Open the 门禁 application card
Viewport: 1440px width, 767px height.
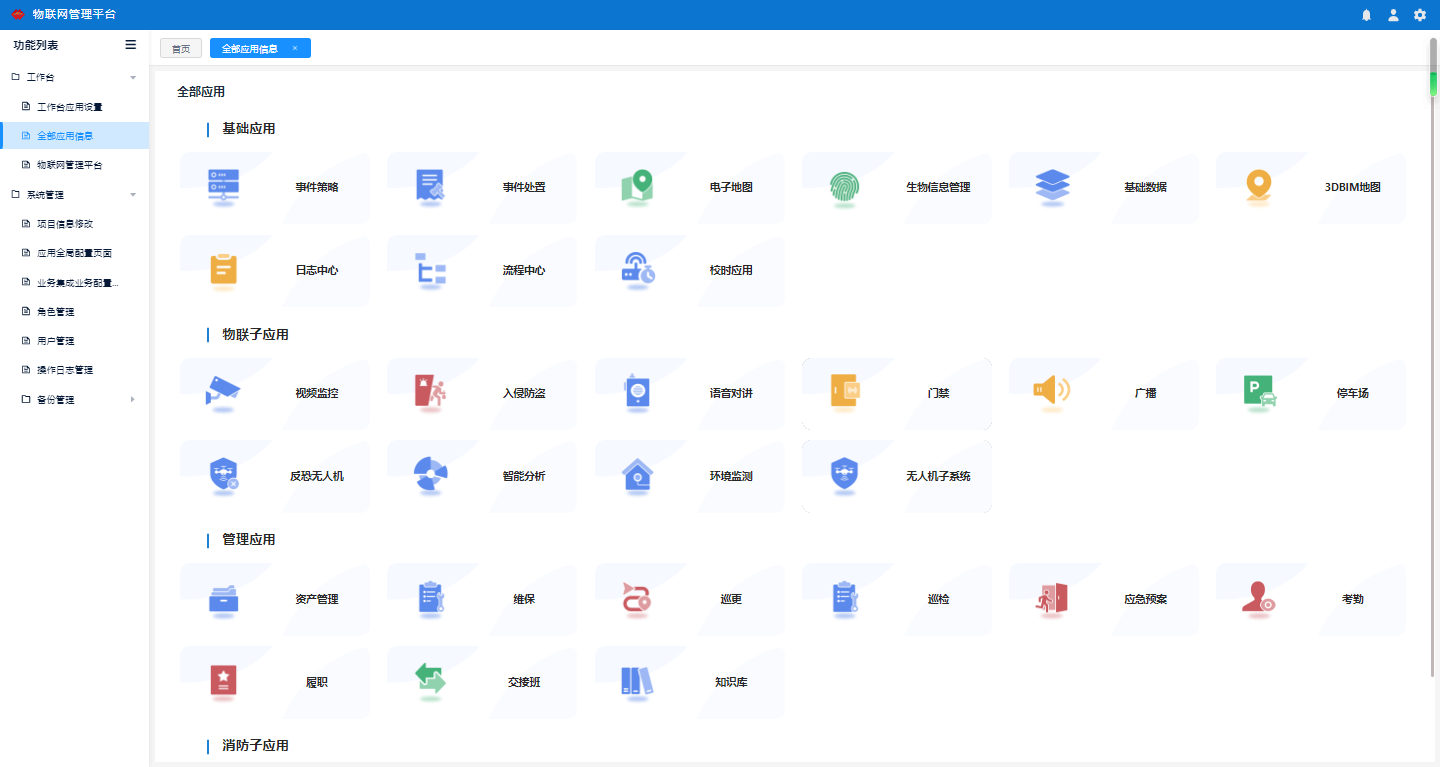896,394
